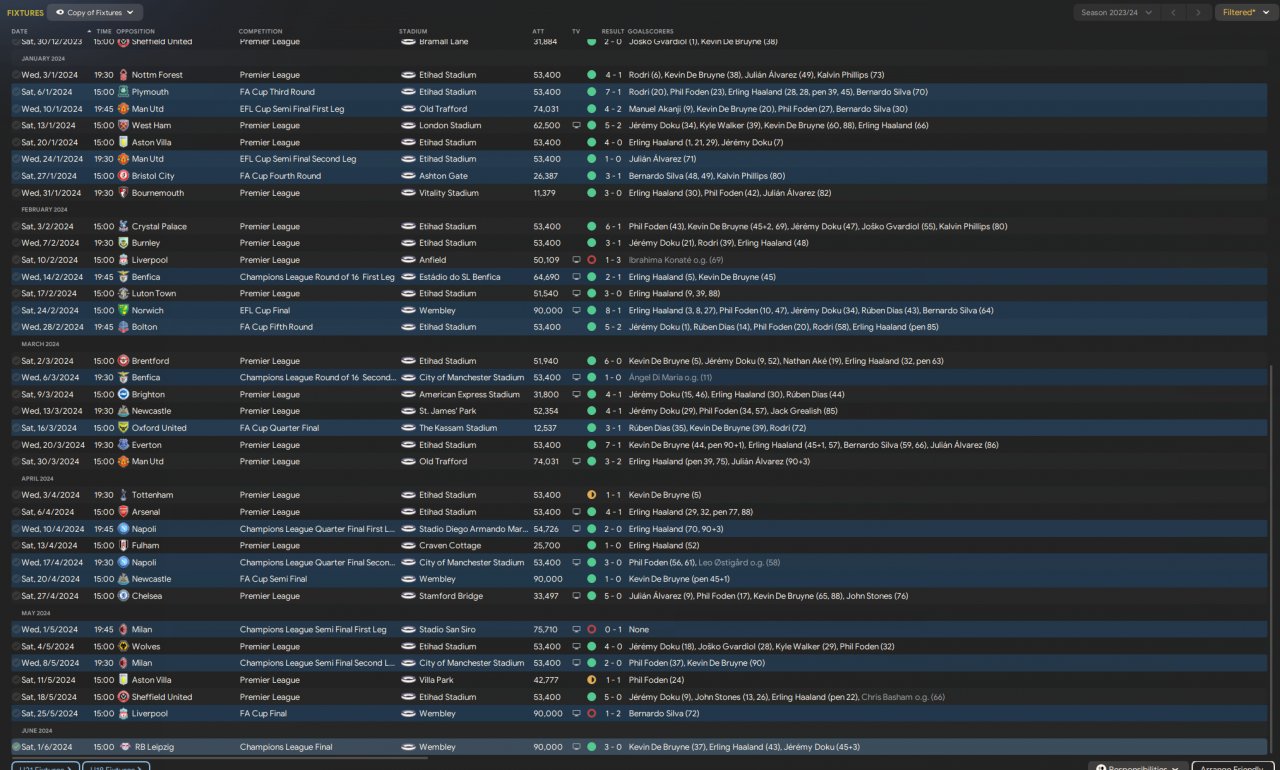
Task: Click the red loss indicator on 25/5/2024 Liverpool row
Action: [591, 714]
